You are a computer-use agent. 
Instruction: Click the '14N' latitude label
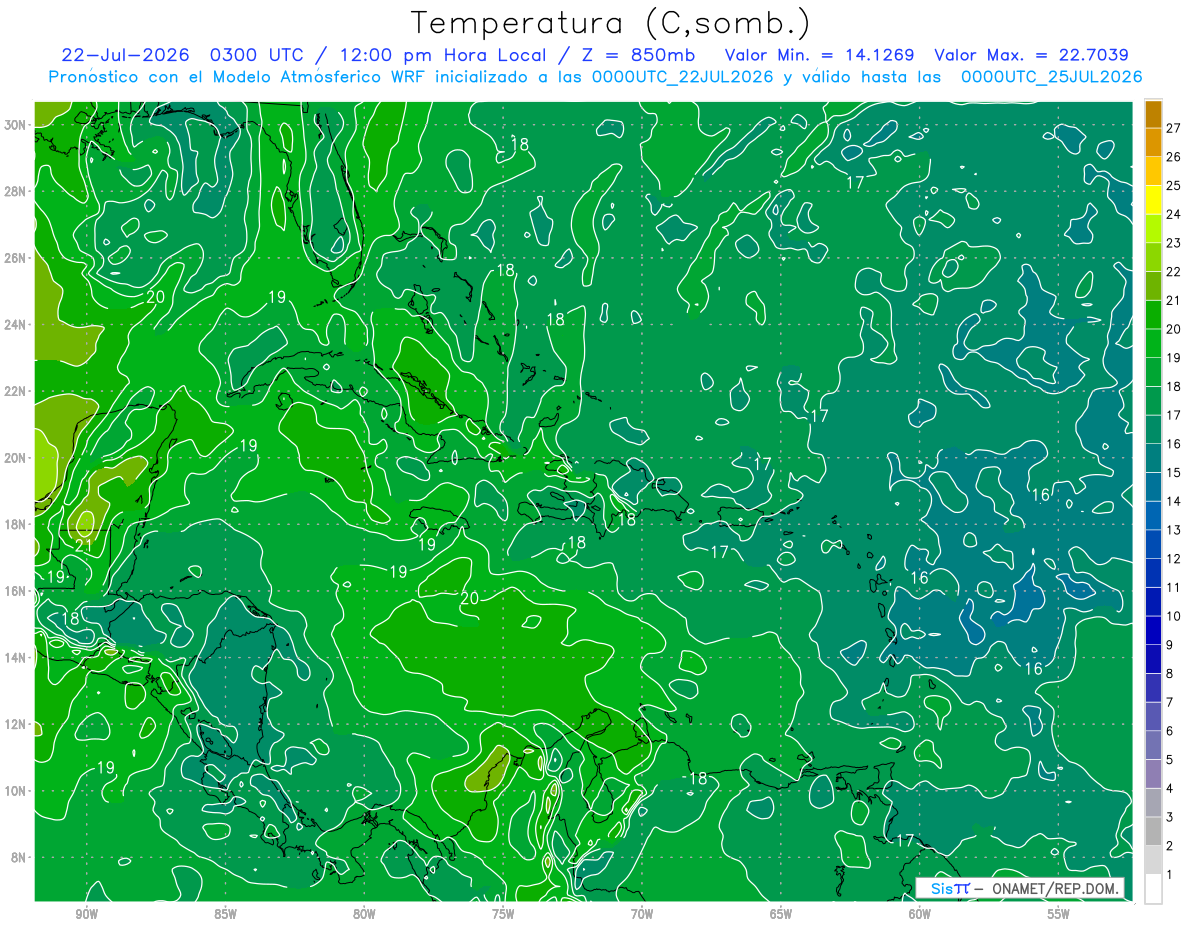[x=17, y=657]
